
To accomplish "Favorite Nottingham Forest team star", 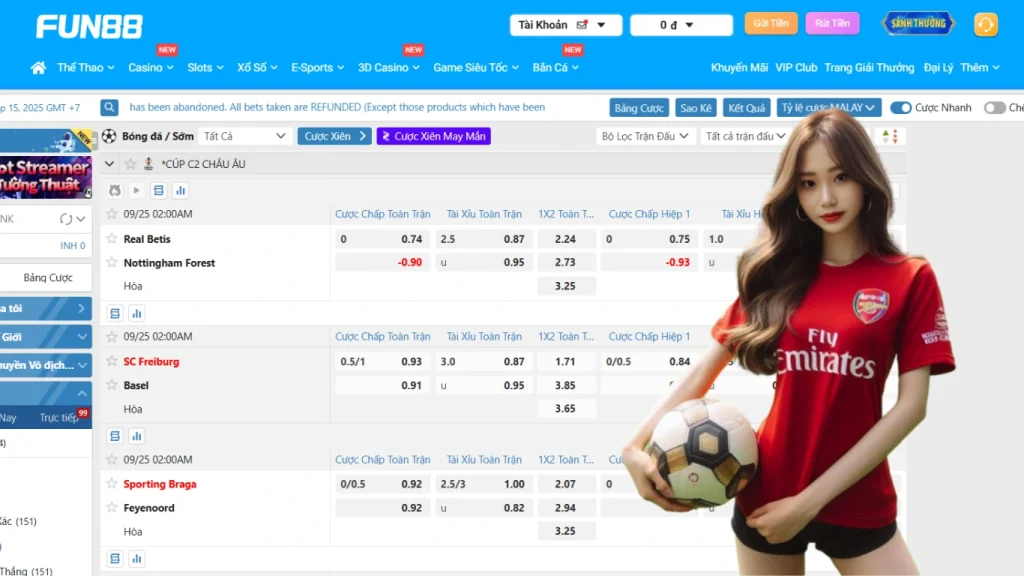I will click(112, 263).
